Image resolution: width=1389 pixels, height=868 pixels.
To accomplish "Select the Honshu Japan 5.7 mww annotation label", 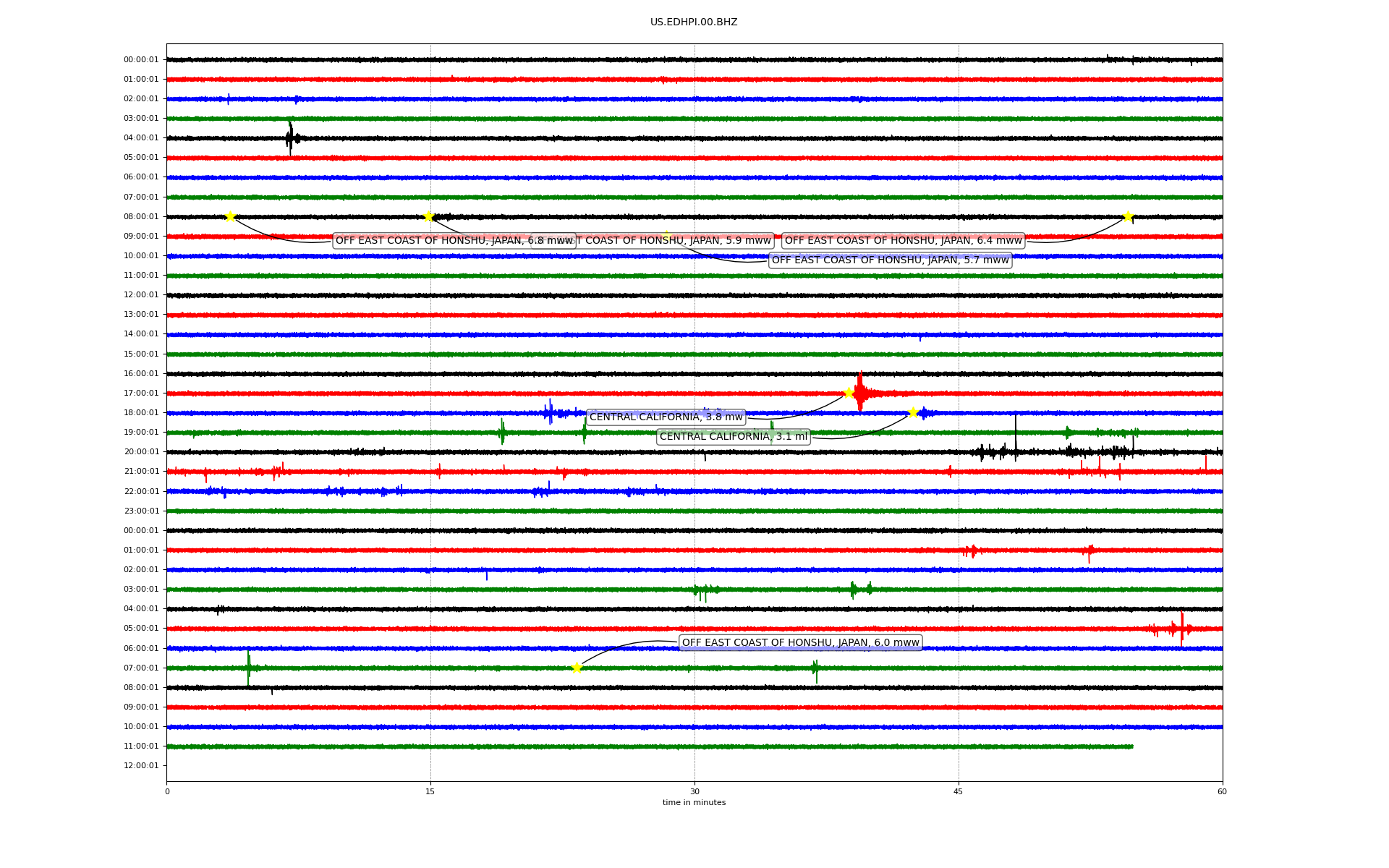I will pos(890,260).
